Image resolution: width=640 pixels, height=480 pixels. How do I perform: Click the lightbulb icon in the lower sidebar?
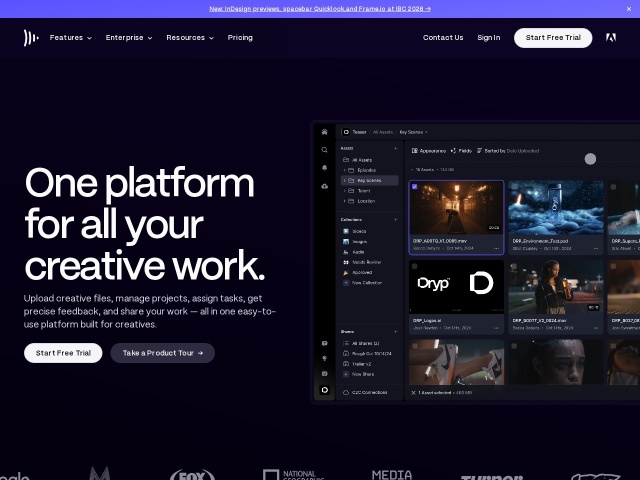[x=324, y=358]
